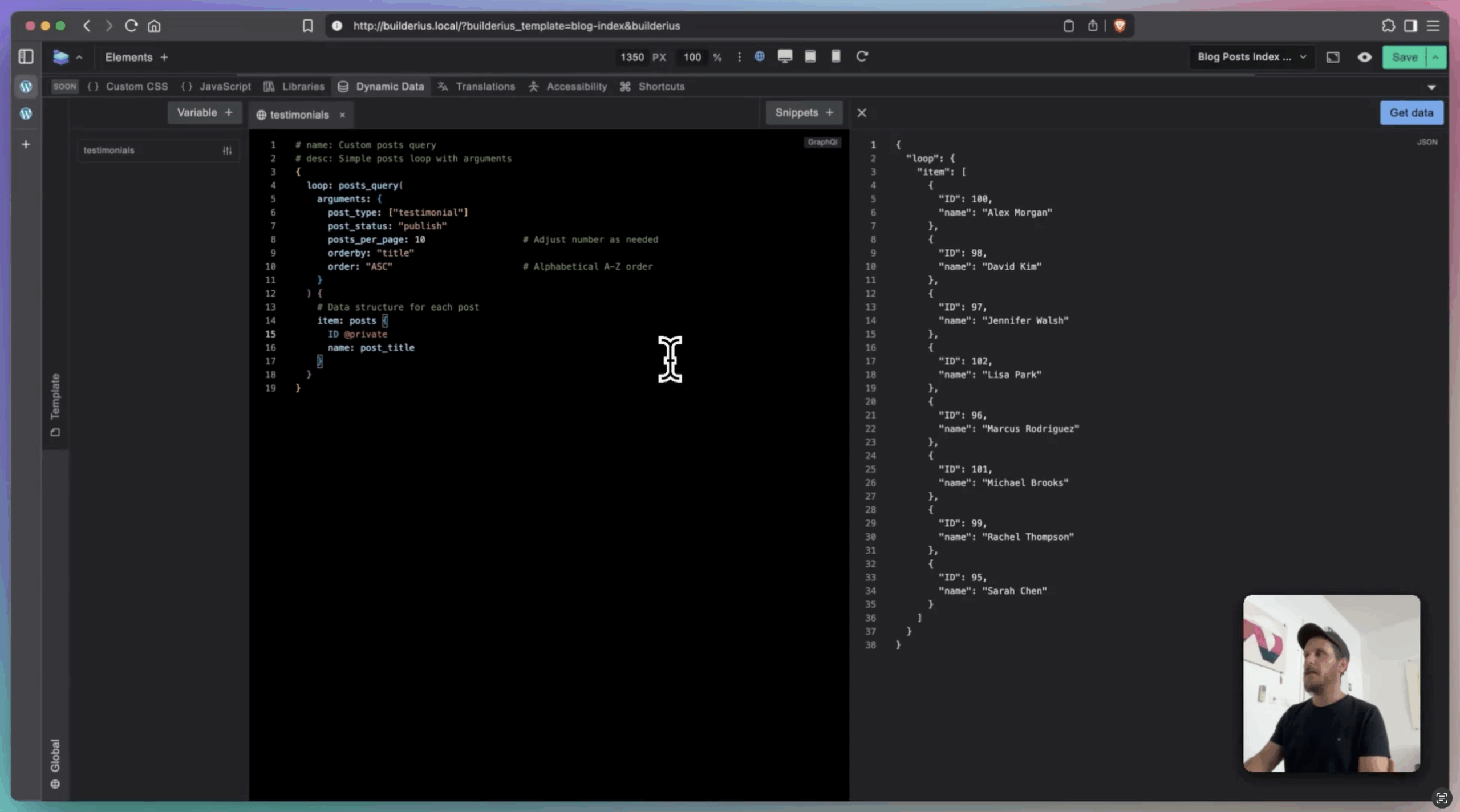This screenshot has width=1460, height=812.
Task: Click the fullscreen canvas icon near Save
Action: [x=1333, y=57]
